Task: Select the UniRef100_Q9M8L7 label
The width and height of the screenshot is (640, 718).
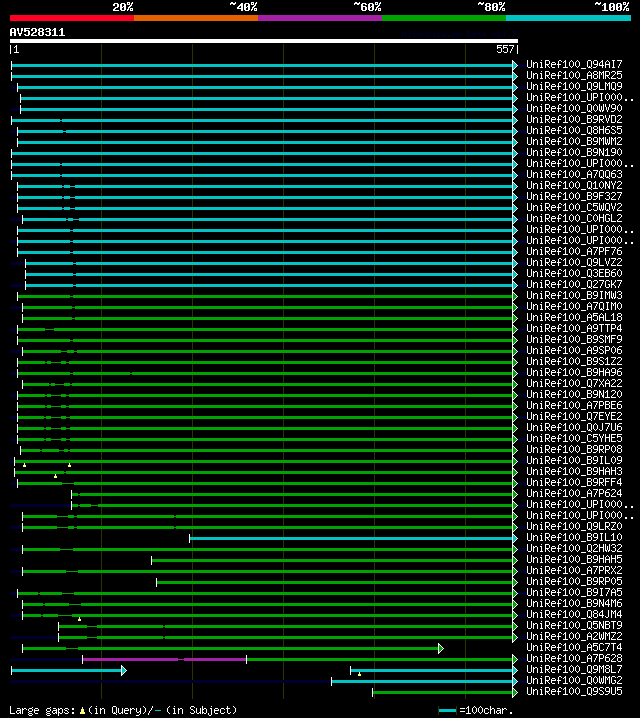Action: click(x=574, y=669)
